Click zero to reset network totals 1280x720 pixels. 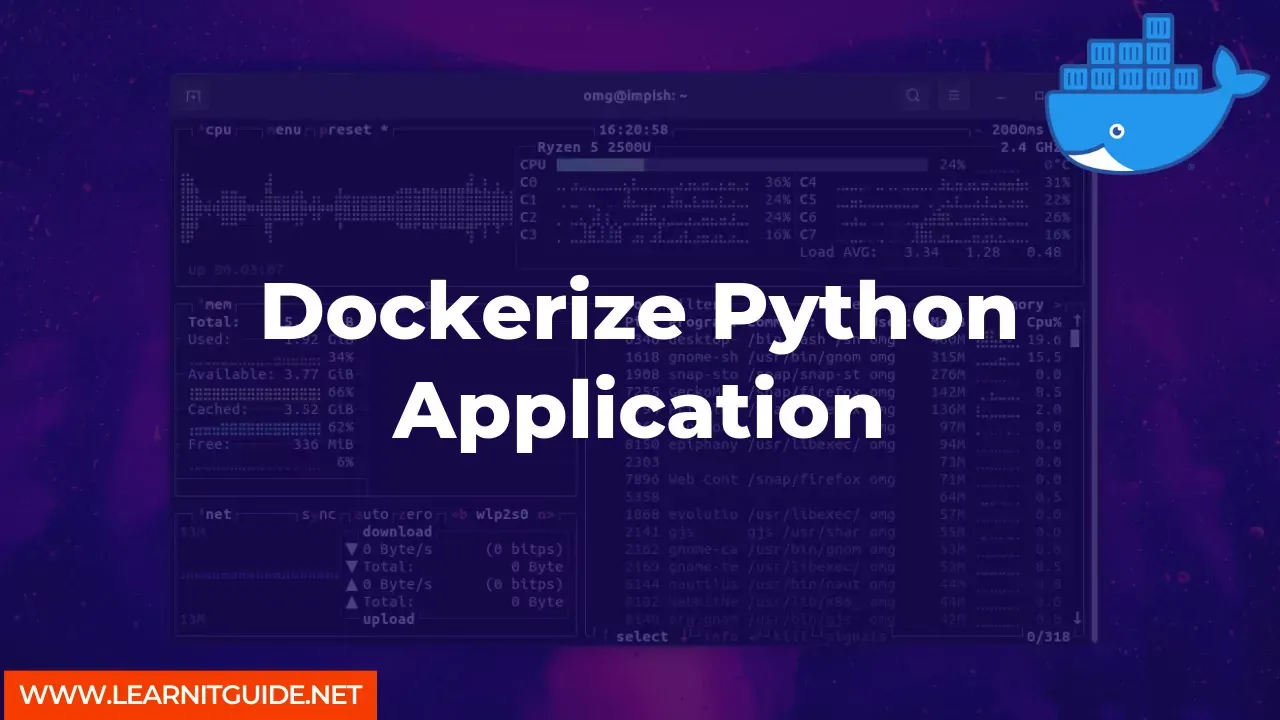[413, 514]
